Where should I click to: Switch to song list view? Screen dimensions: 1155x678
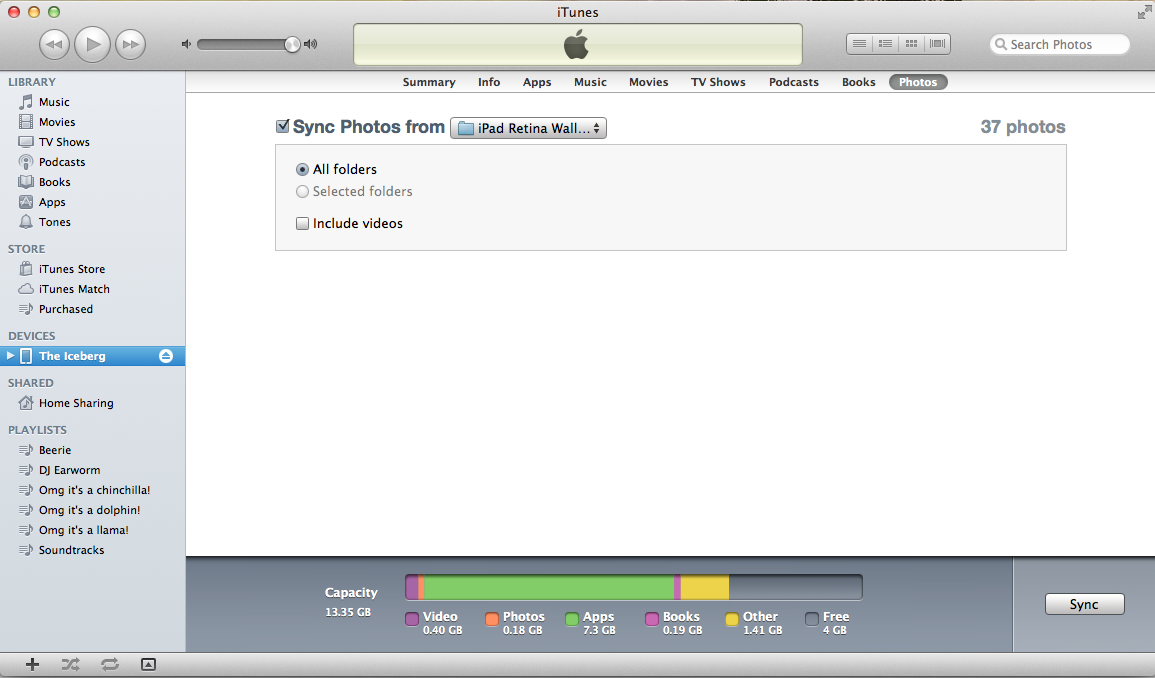click(x=859, y=44)
